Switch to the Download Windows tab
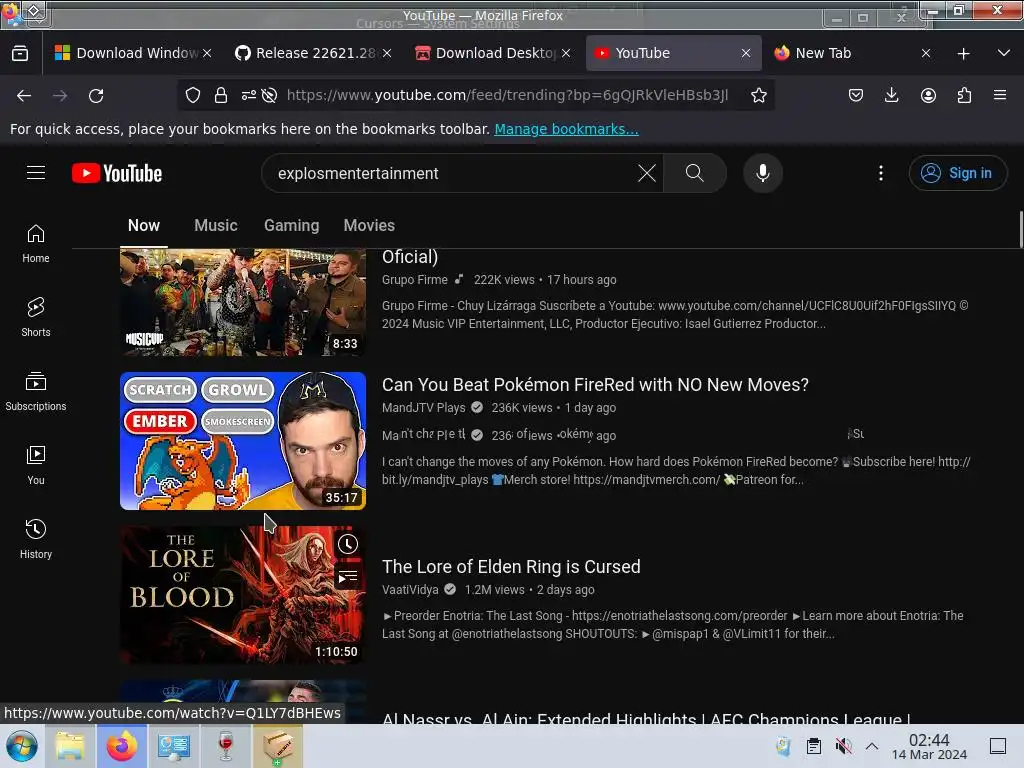The image size is (1024, 768). click(x=133, y=53)
